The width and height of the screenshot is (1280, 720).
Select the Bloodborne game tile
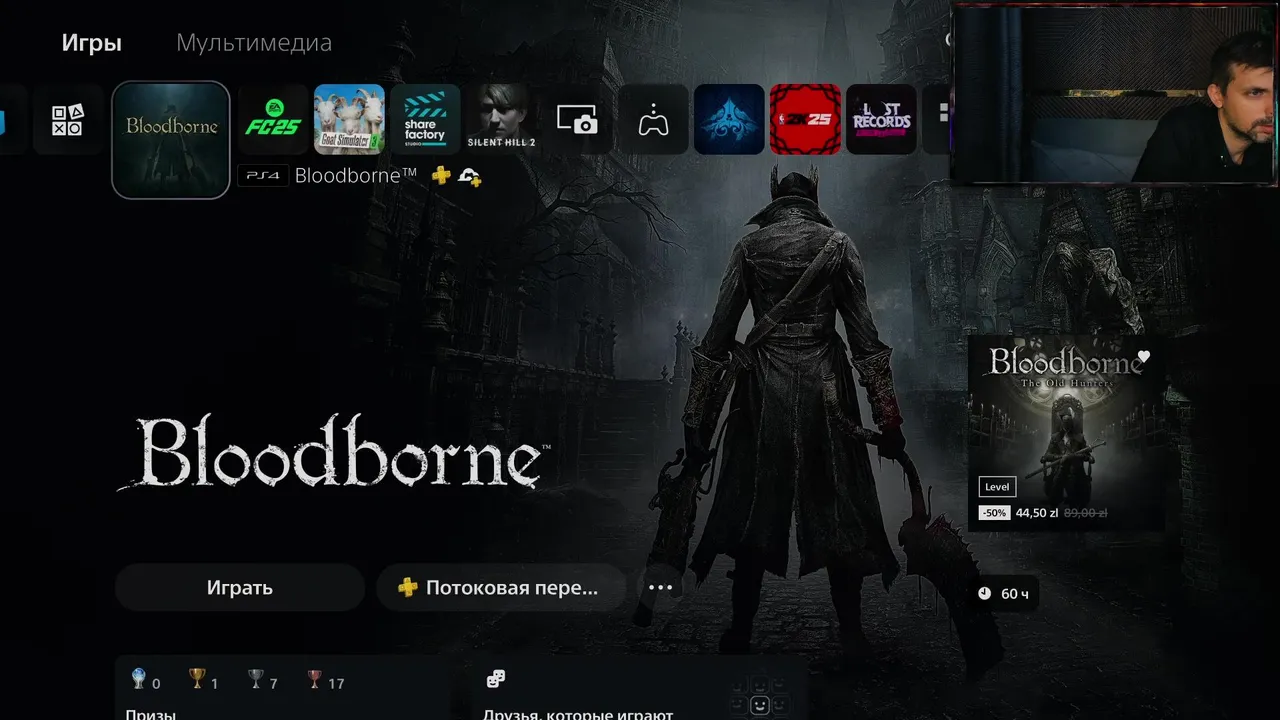click(x=171, y=140)
